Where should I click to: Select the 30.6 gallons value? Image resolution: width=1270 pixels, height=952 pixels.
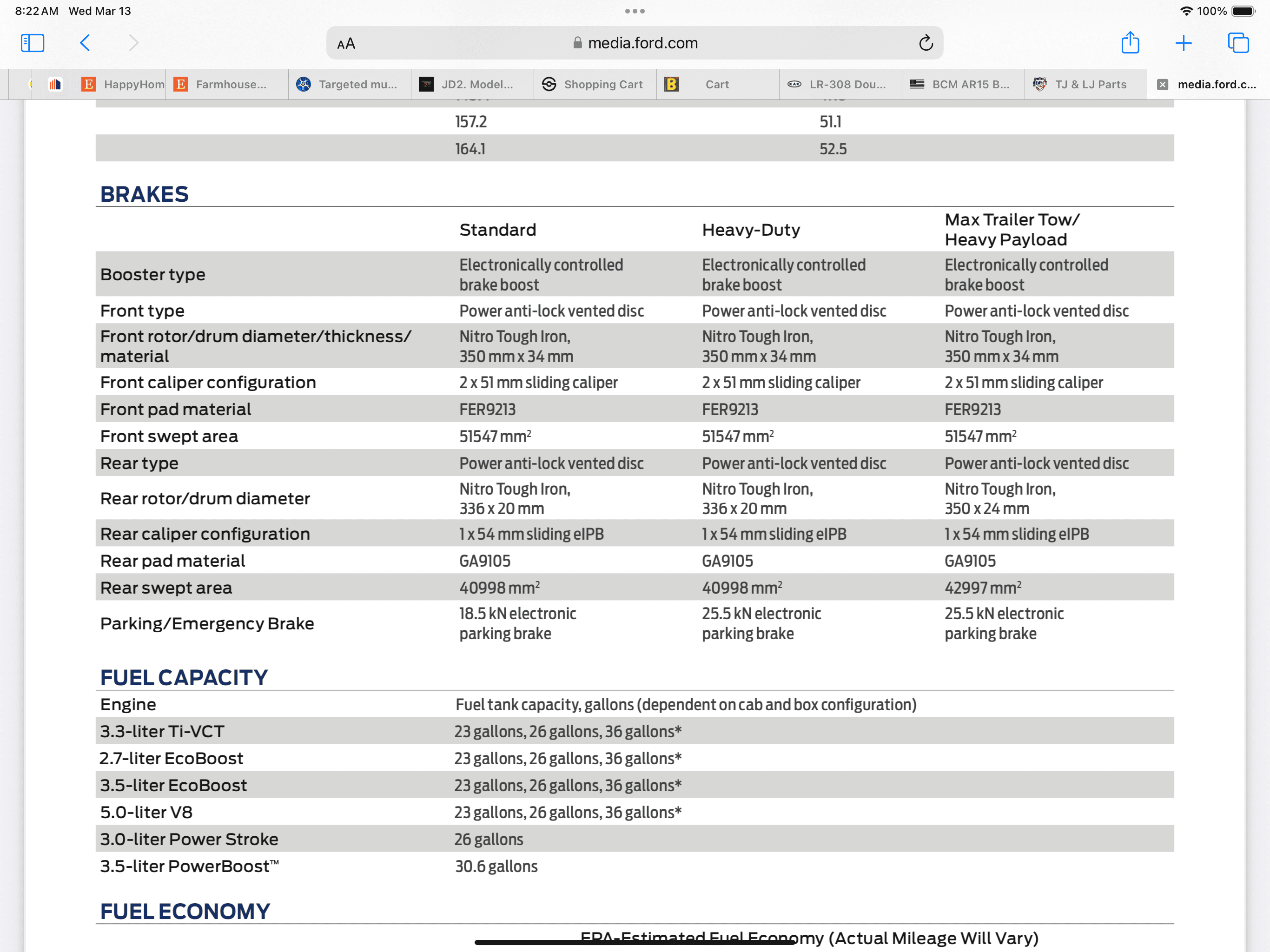[x=496, y=866]
